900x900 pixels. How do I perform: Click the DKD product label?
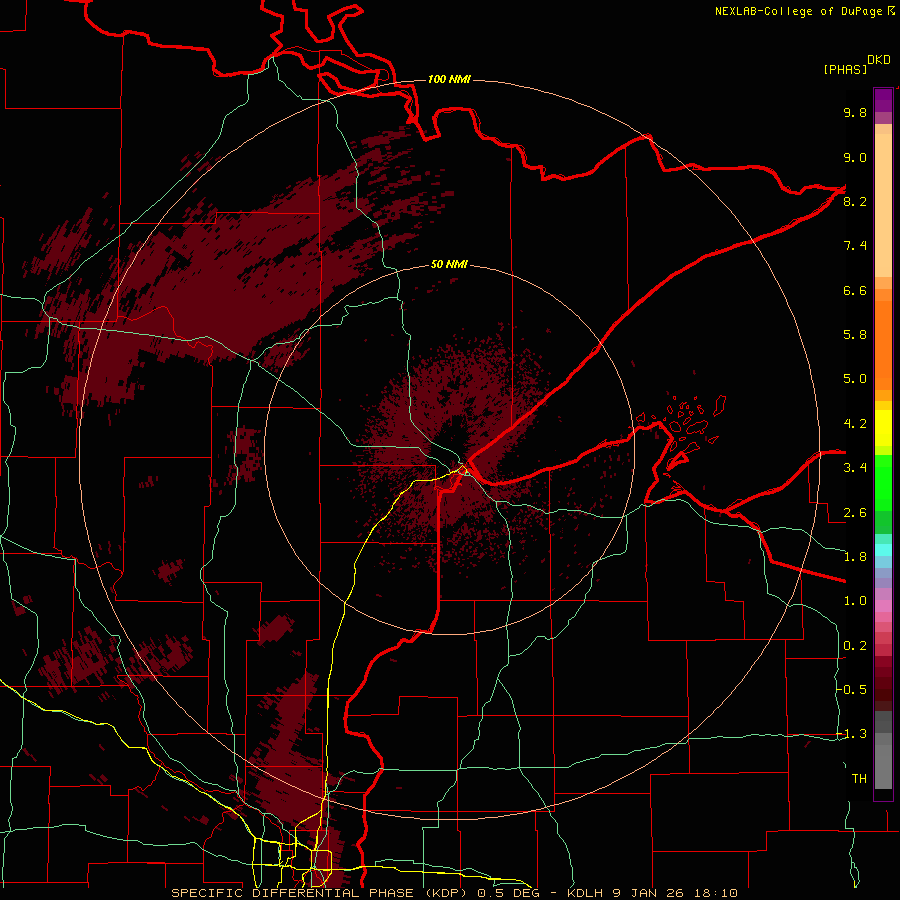pos(879,60)
